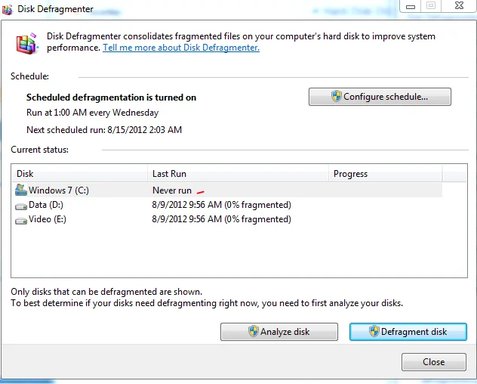Click the shield icon on Configure schedule

pyautogui.click(x=336, y=96)
